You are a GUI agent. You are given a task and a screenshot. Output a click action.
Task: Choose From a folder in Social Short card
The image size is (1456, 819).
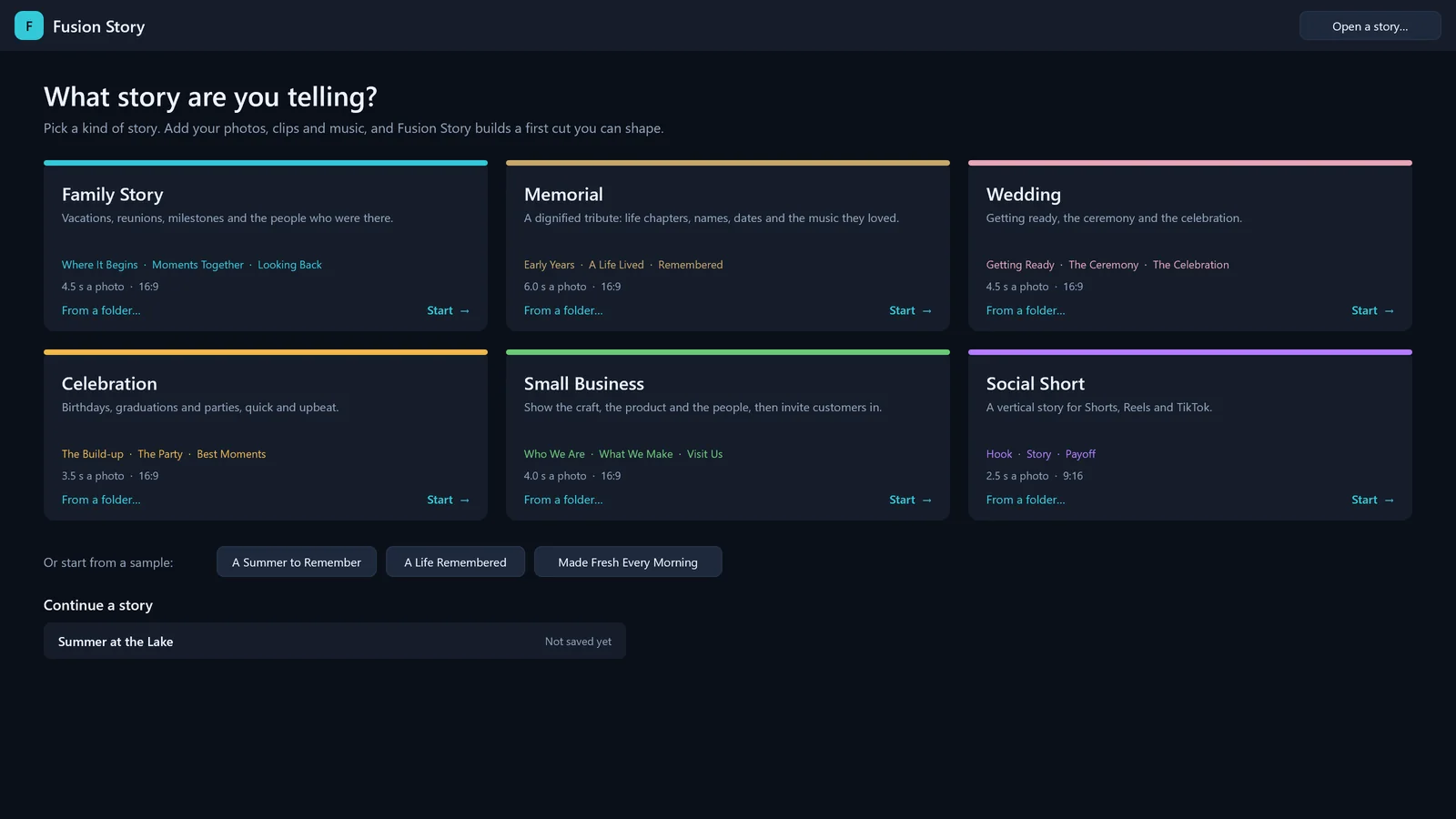(x=1026, y=500)
